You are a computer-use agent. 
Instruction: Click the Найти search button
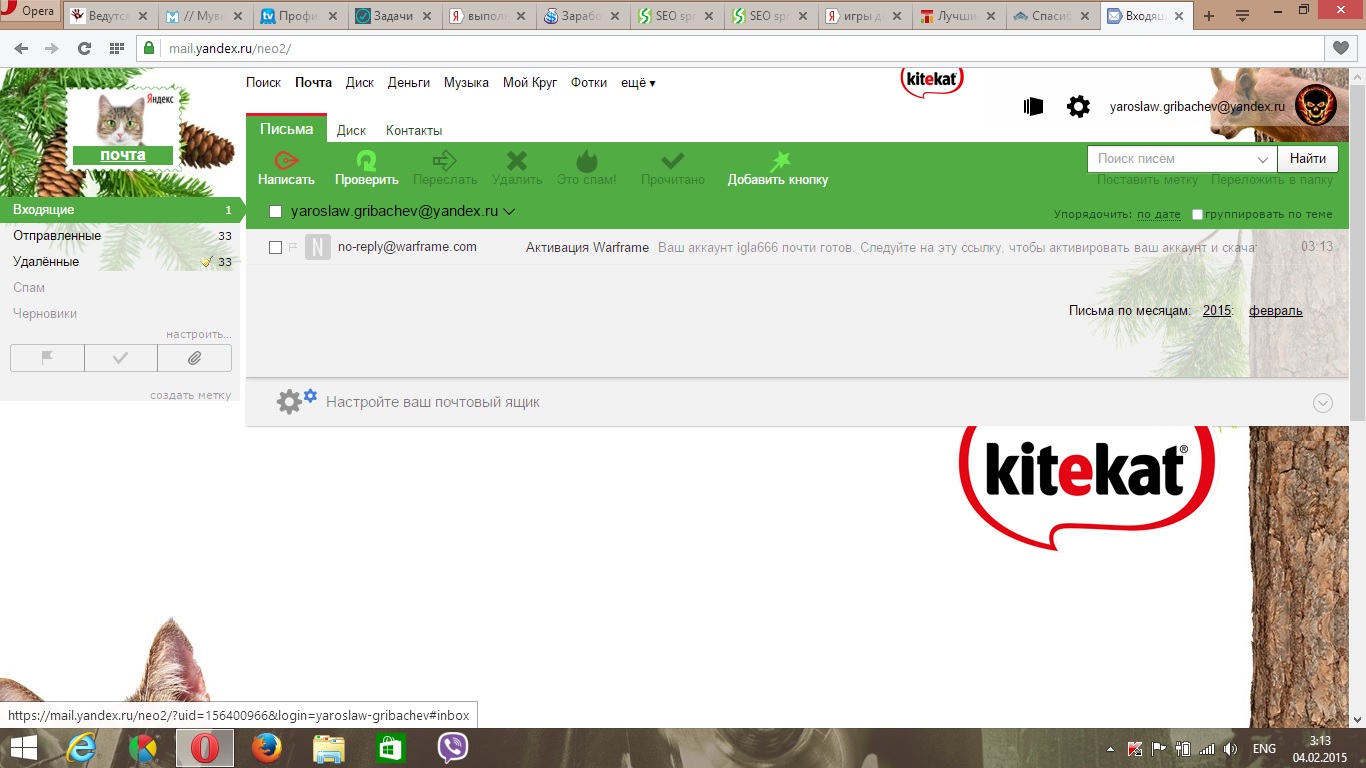point(1308,159)
